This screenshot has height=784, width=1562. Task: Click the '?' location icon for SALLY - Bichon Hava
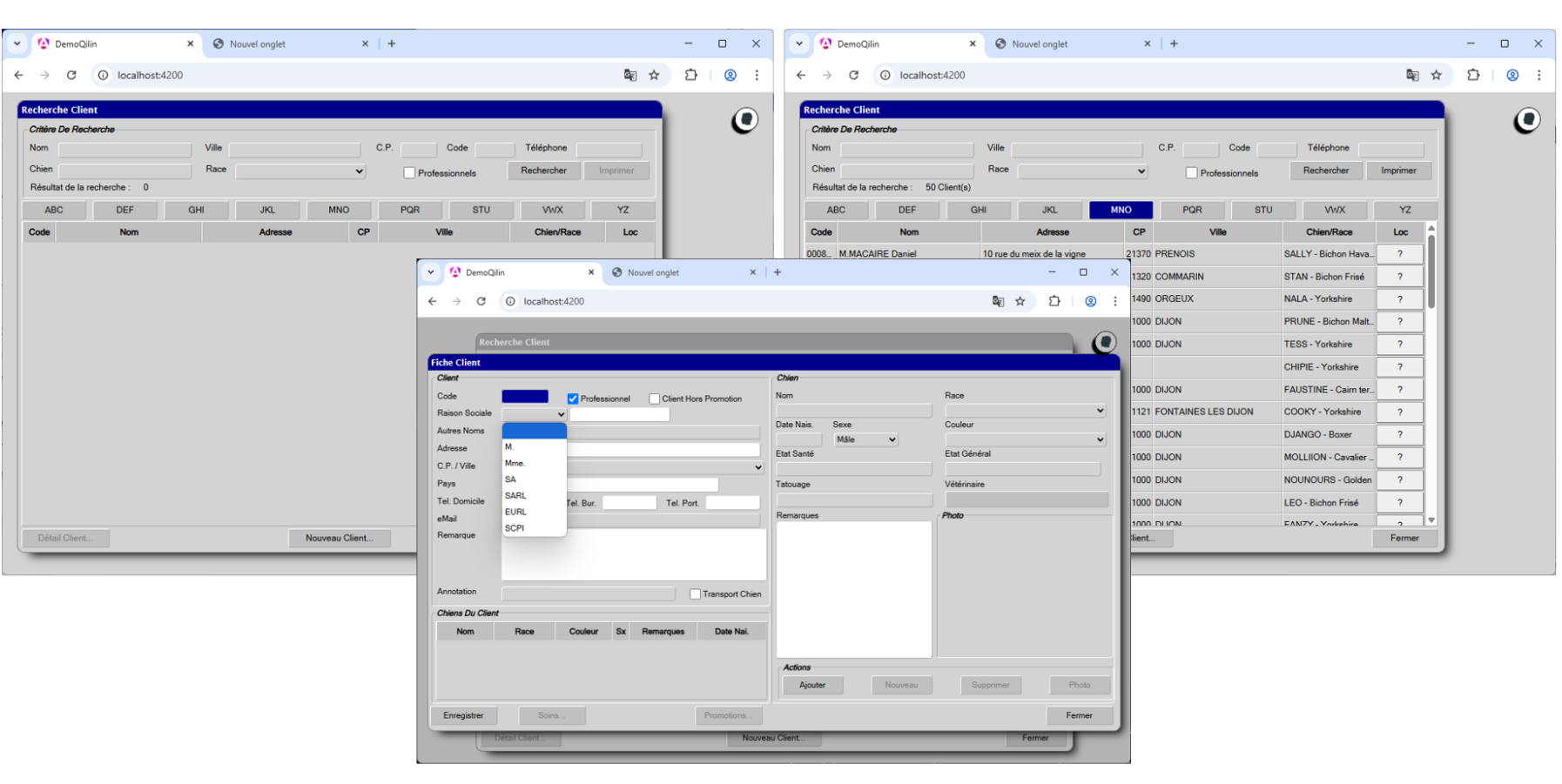1399,253
